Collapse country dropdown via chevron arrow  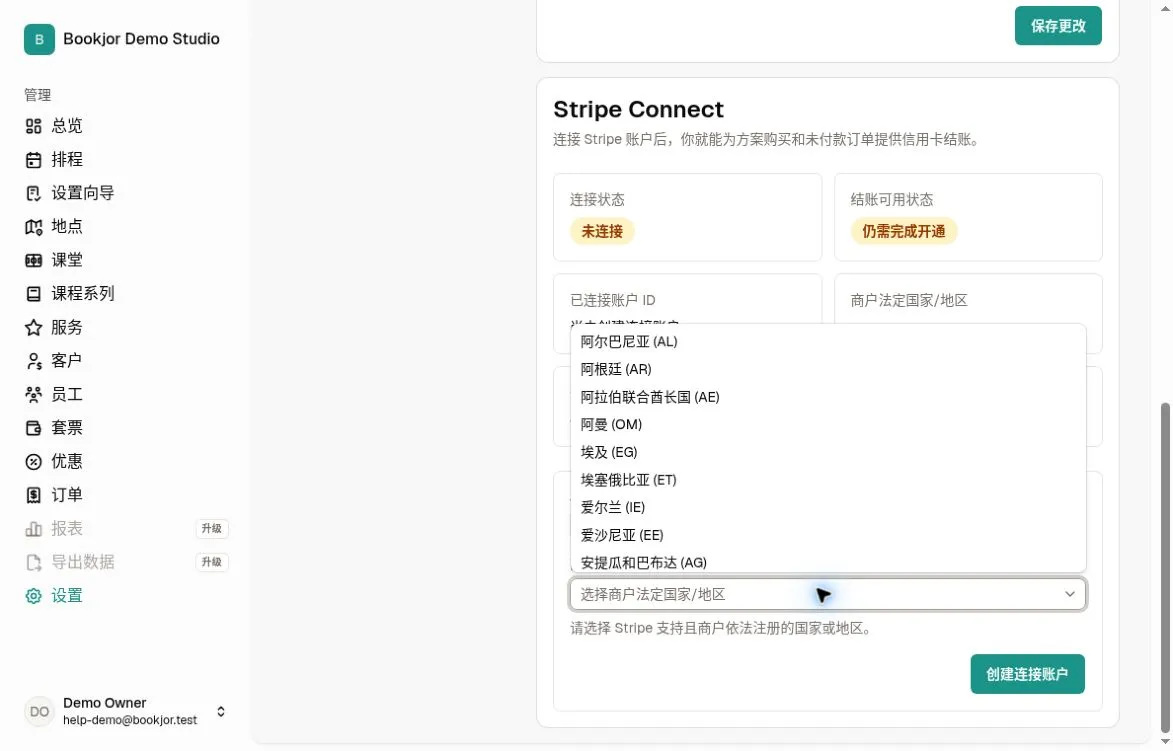tap(1070, 594)
